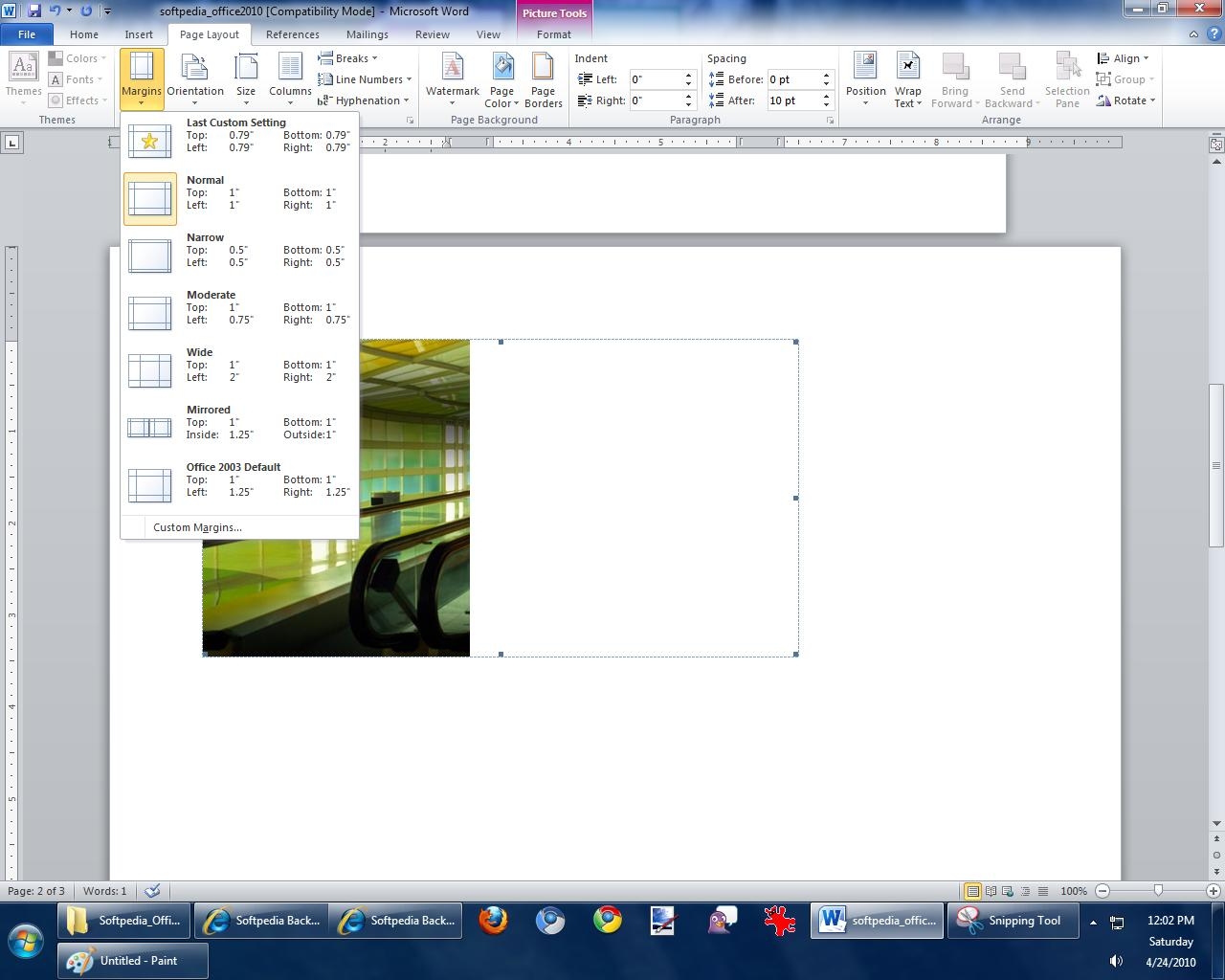Open the Position picture layout icon

pos(865,68)
